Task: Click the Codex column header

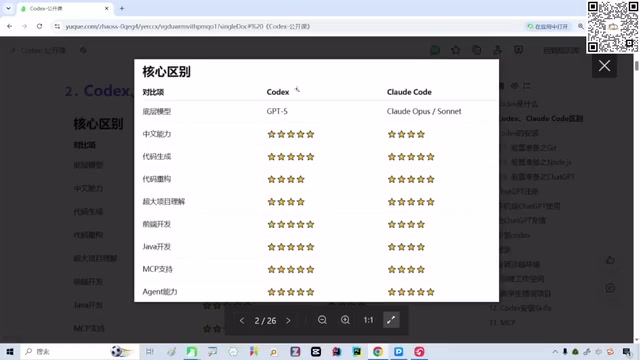Action: [278, 92]
